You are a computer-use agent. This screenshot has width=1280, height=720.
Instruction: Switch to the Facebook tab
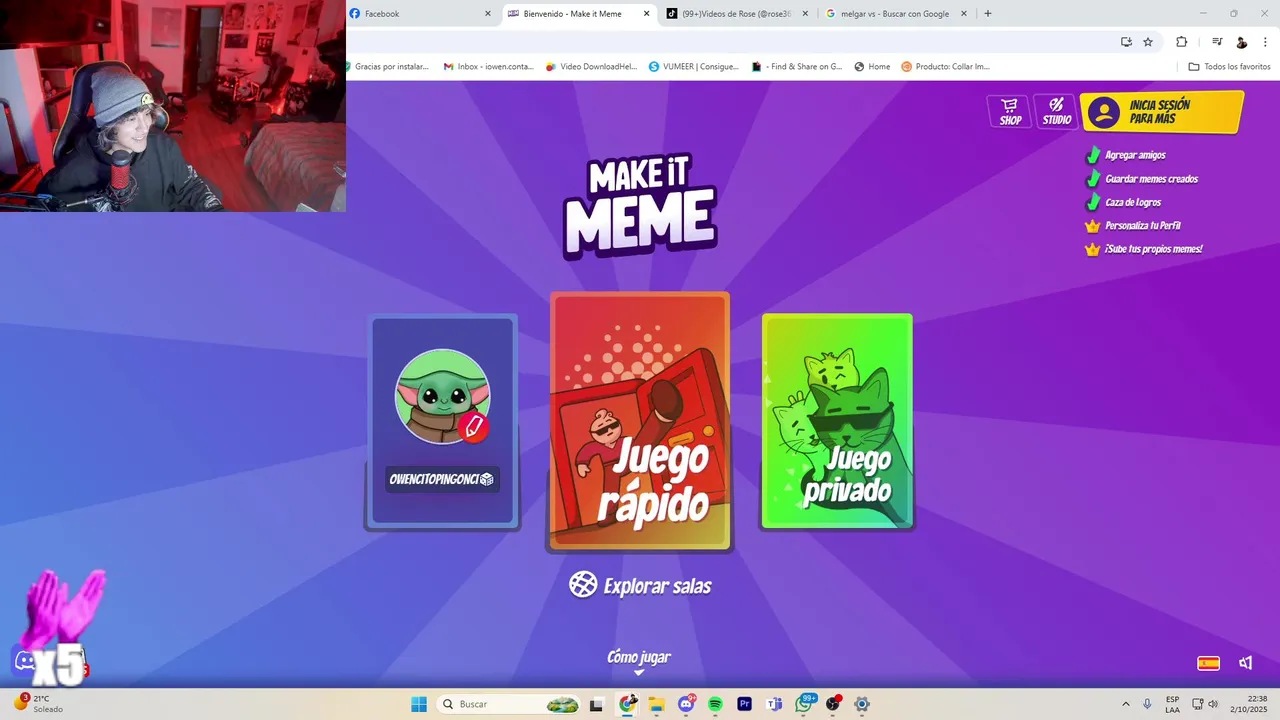[415, 14]
